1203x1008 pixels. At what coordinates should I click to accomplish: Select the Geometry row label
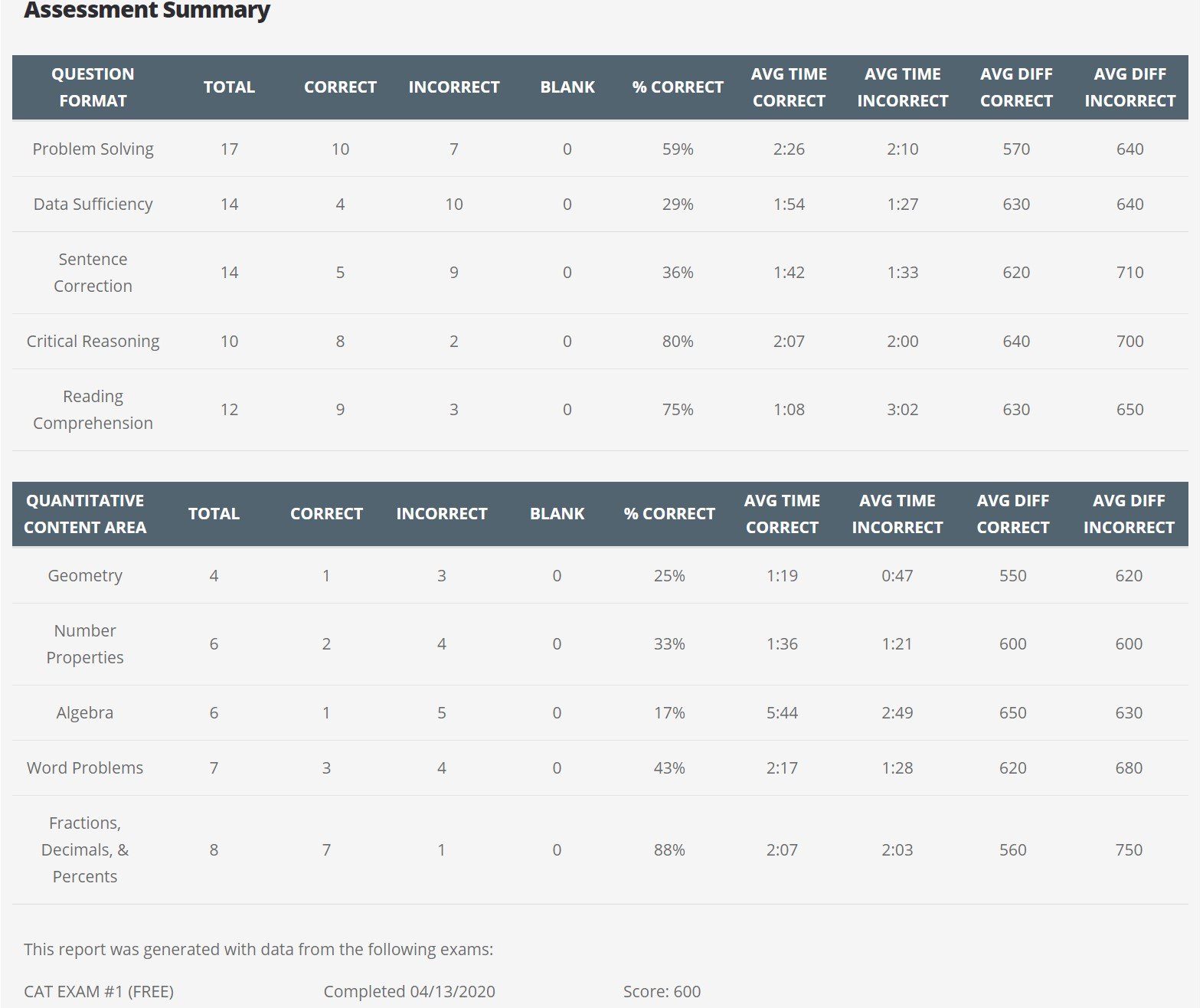tap(85, 576)
